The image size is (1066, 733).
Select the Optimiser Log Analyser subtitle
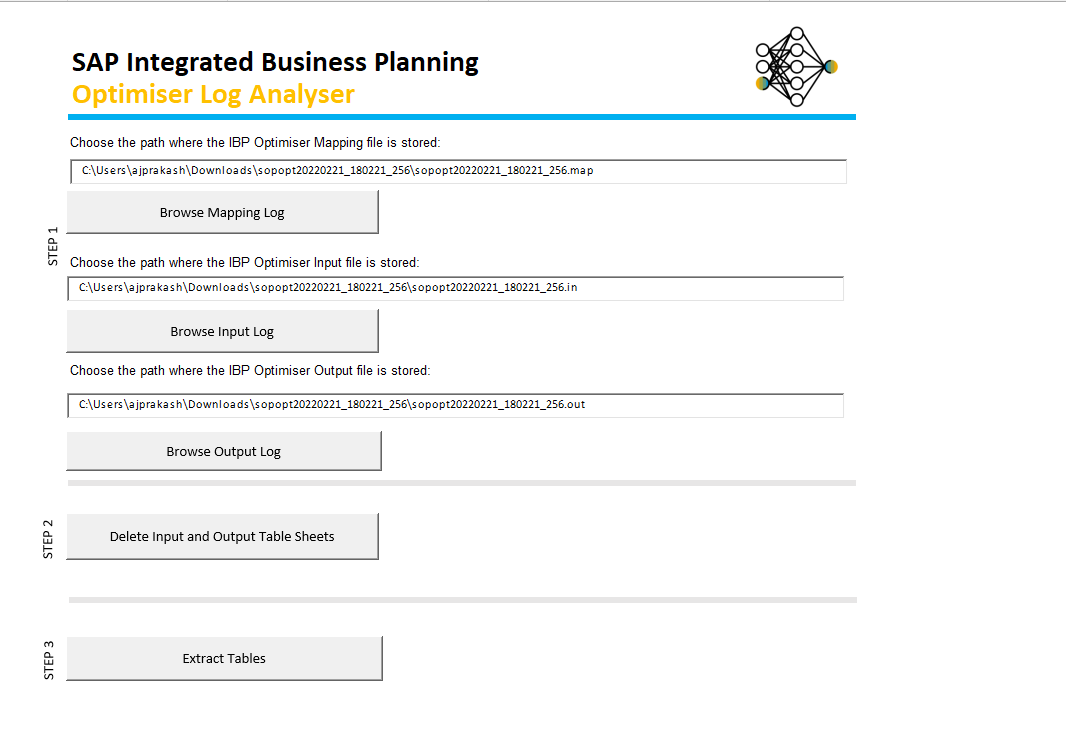[213, 94]
